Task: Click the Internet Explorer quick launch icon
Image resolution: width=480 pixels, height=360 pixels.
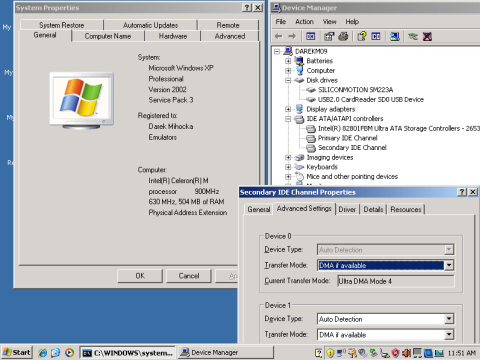Action: point(42,353)
